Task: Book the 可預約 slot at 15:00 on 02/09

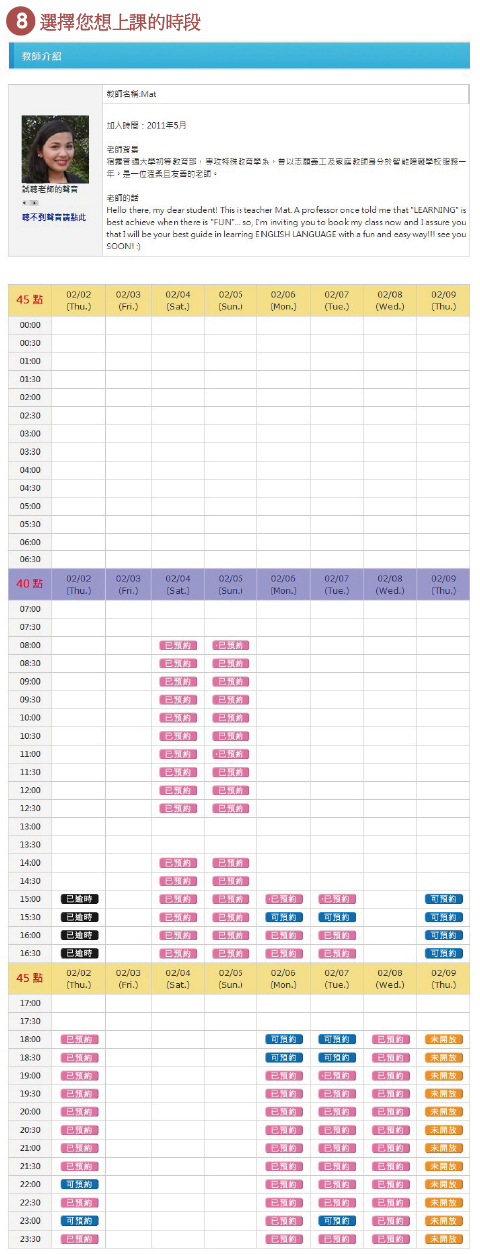Action: 444,899
